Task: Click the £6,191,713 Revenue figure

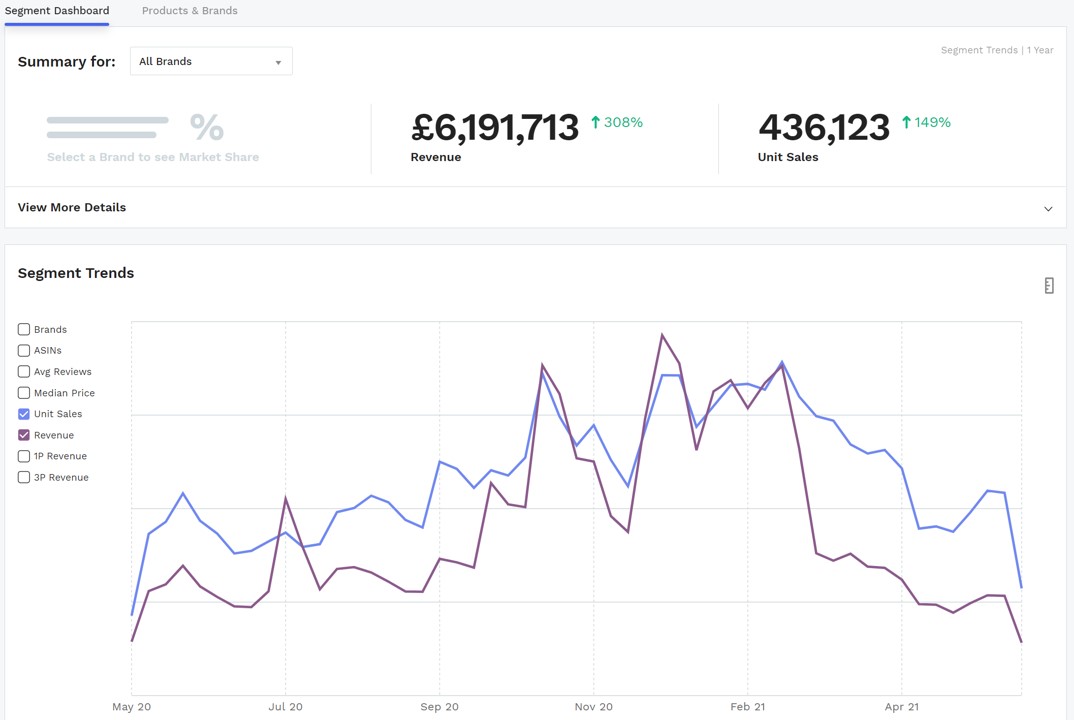Action: pyautogui.click(x=494, y=128)
